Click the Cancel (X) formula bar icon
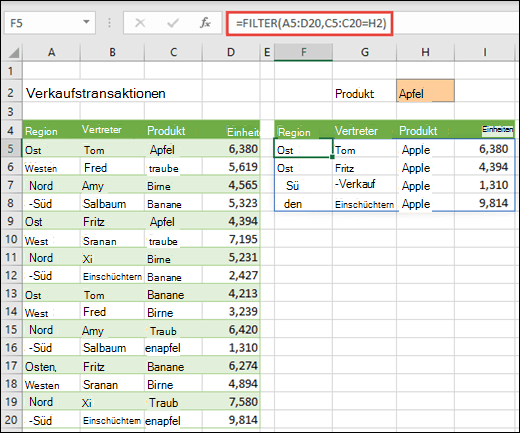 pyautogui.click(x=140, y=23)
